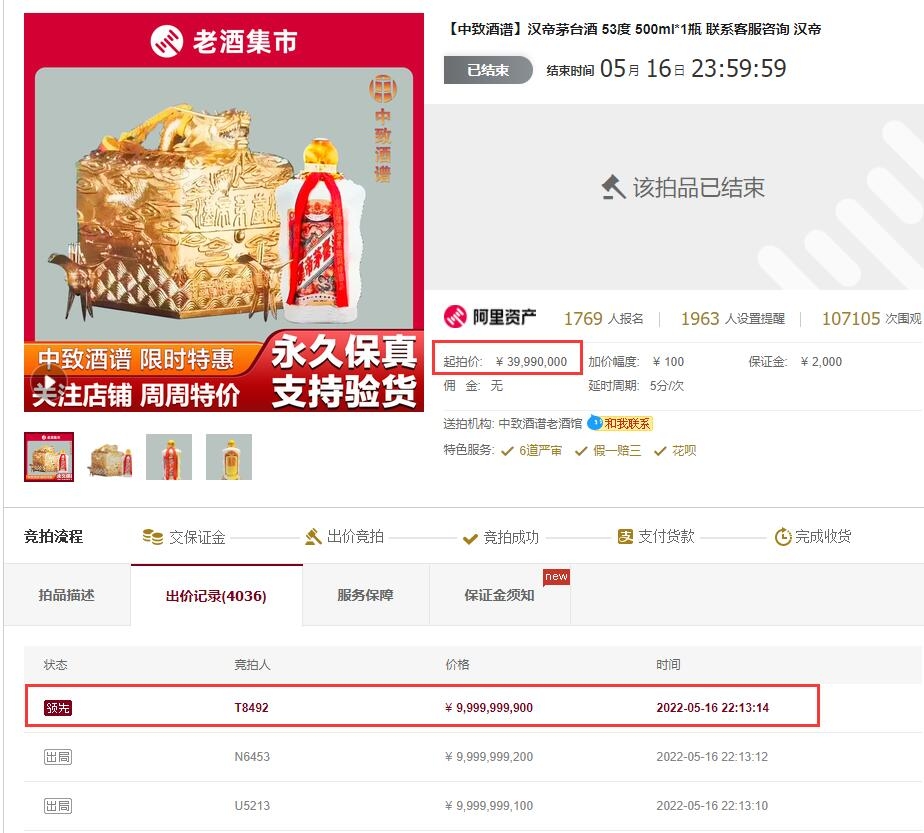
Task: Click the 支付货款 payment icon
Action: tap(625, 537)
